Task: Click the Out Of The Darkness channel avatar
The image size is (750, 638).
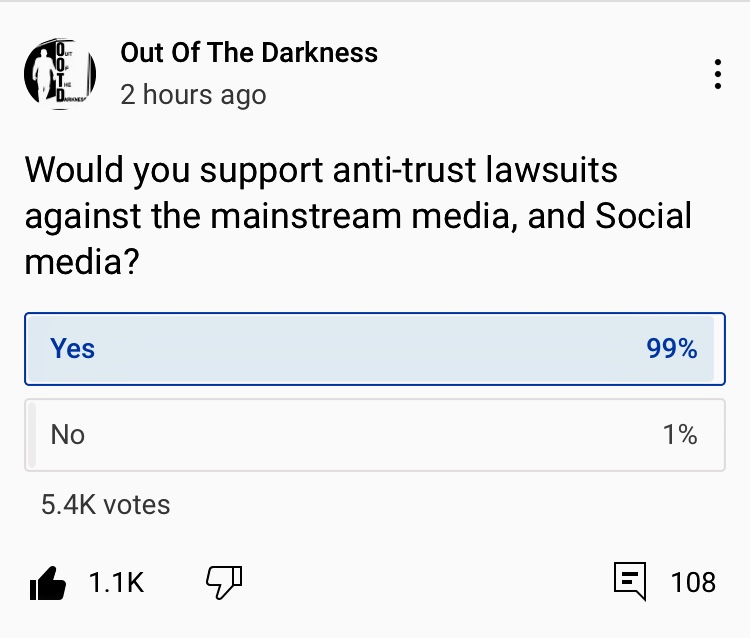Action: click(x=59, y=74)
